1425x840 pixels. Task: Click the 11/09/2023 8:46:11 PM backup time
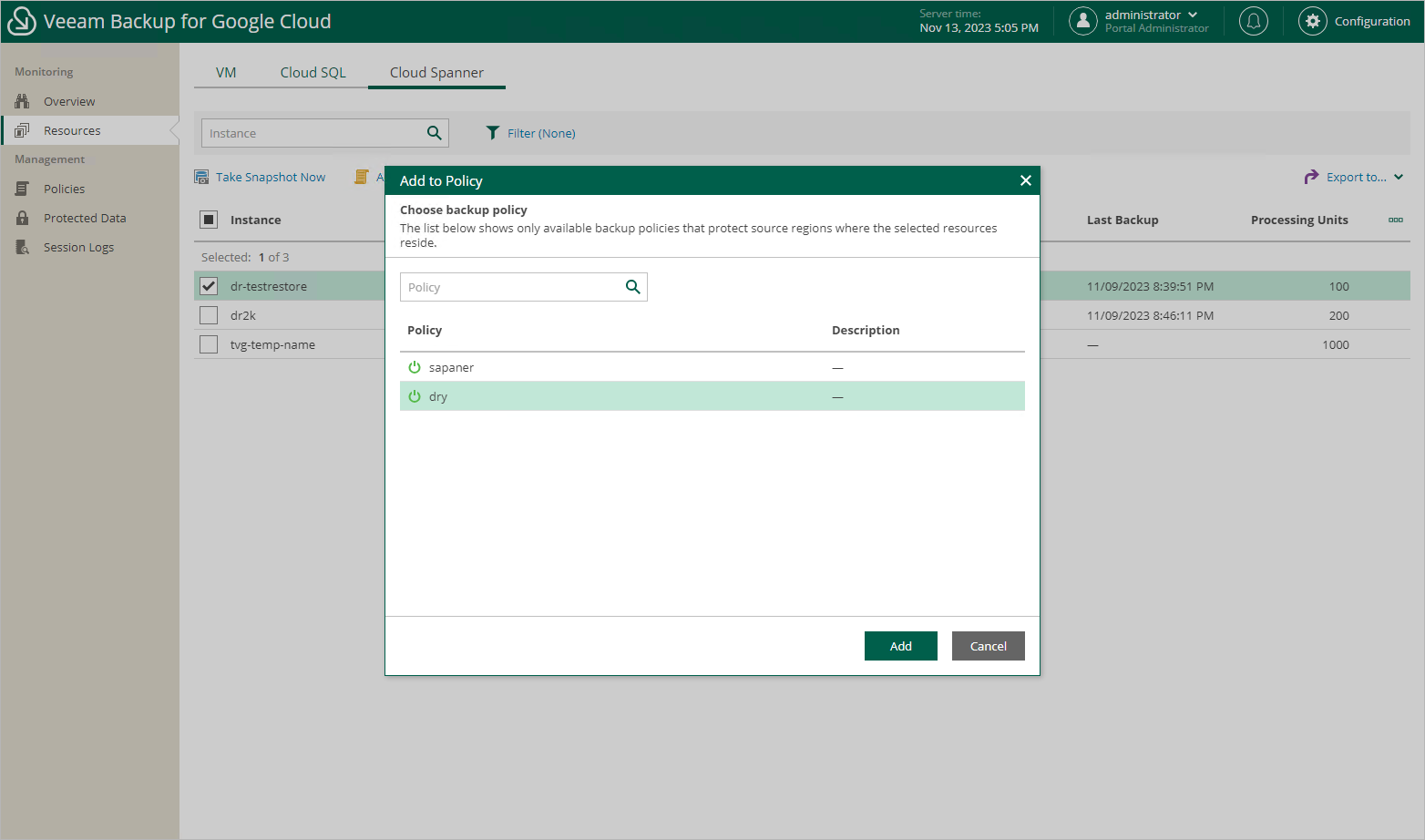1150,315
